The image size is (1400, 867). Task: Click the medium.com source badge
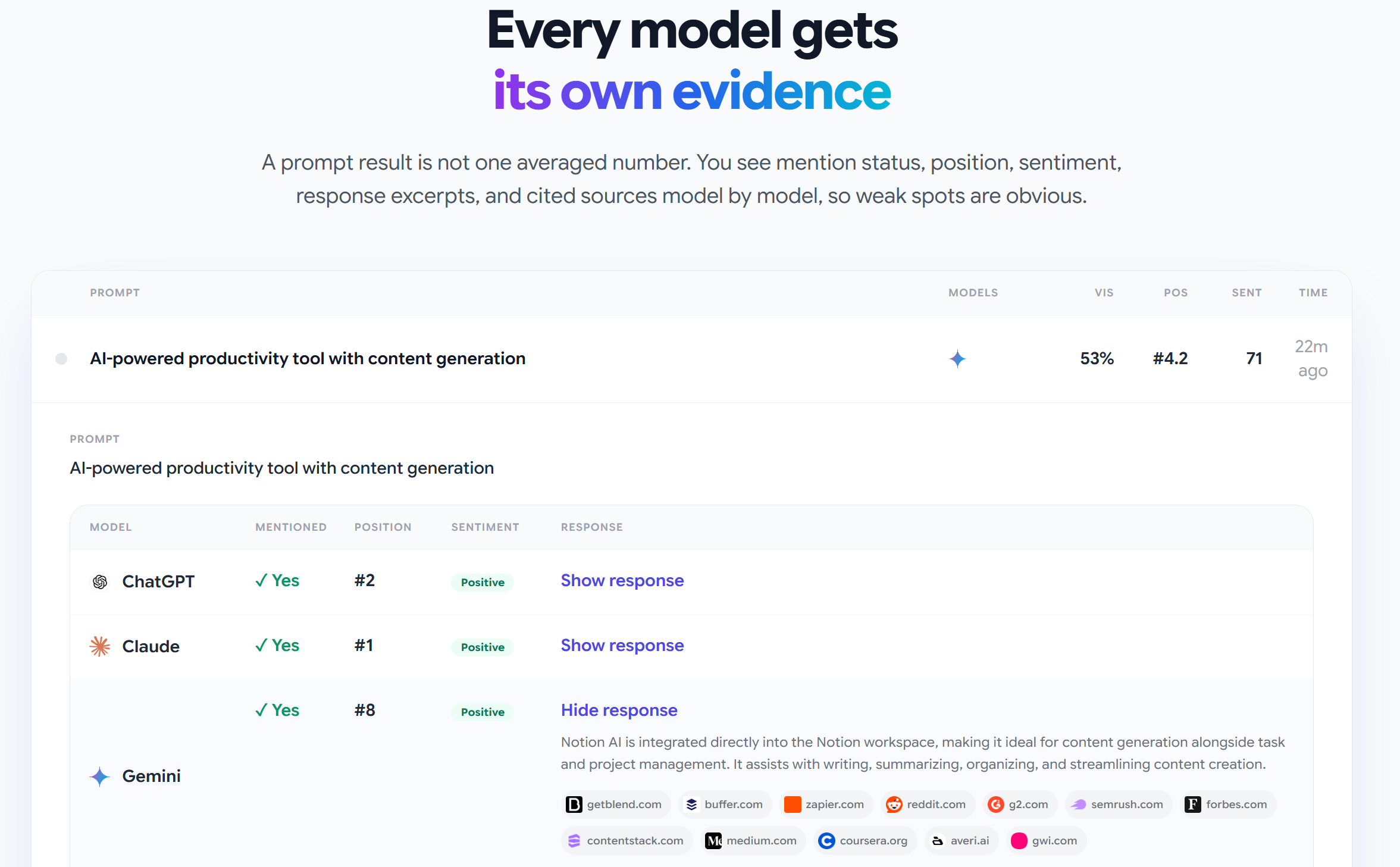point(752,840)
